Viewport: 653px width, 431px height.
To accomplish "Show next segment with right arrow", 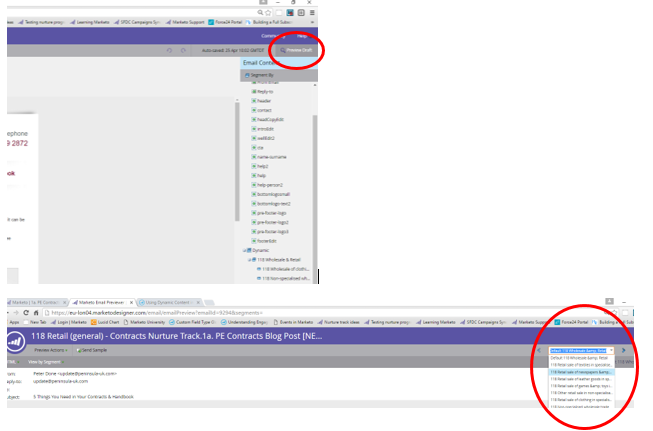I will click(623, 350).
